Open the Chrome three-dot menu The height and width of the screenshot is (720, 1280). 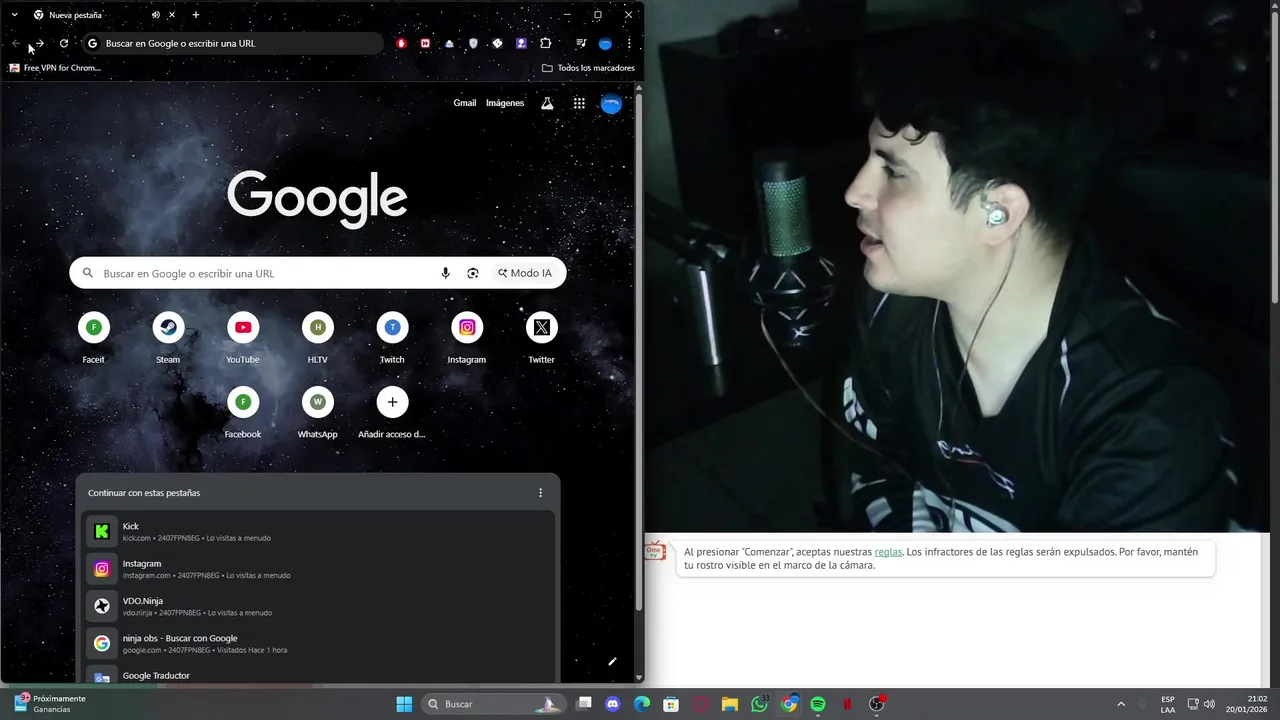coord(629,43)
